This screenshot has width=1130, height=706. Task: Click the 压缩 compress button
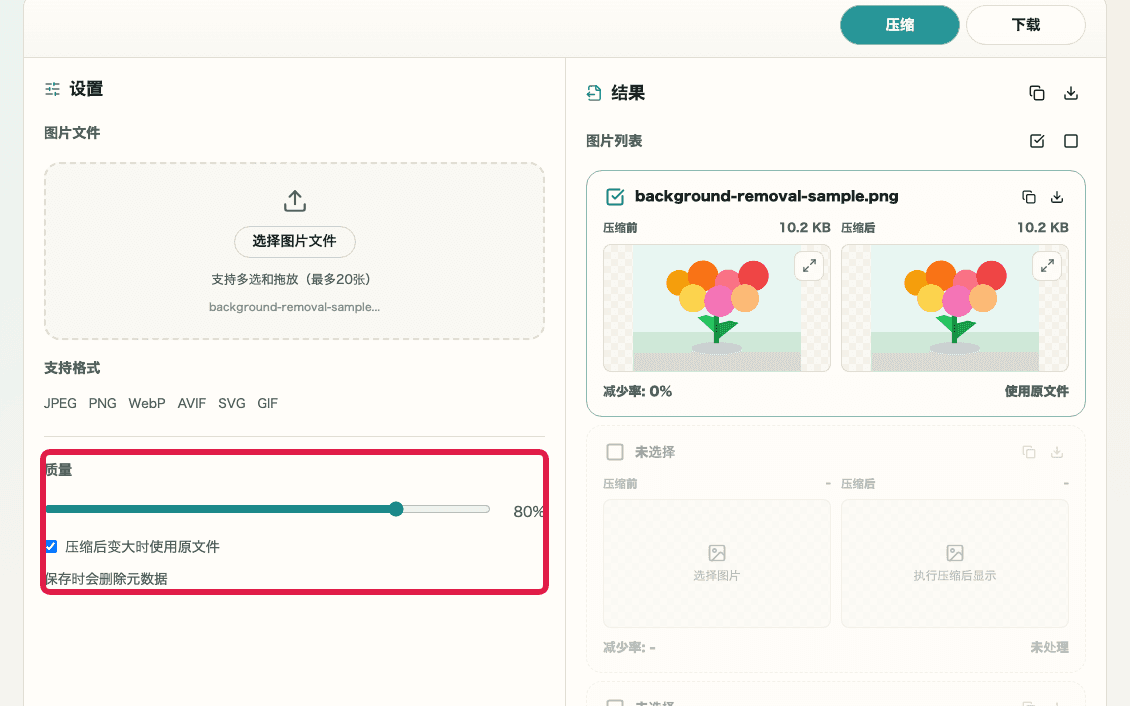(899, 25)
